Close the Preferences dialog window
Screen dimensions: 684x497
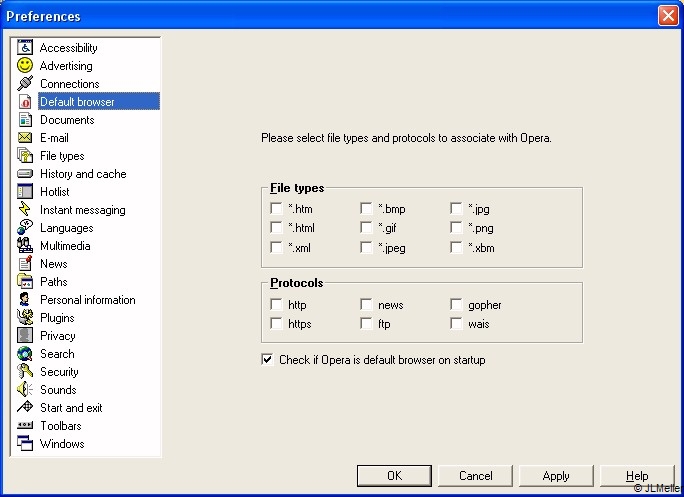668,16
